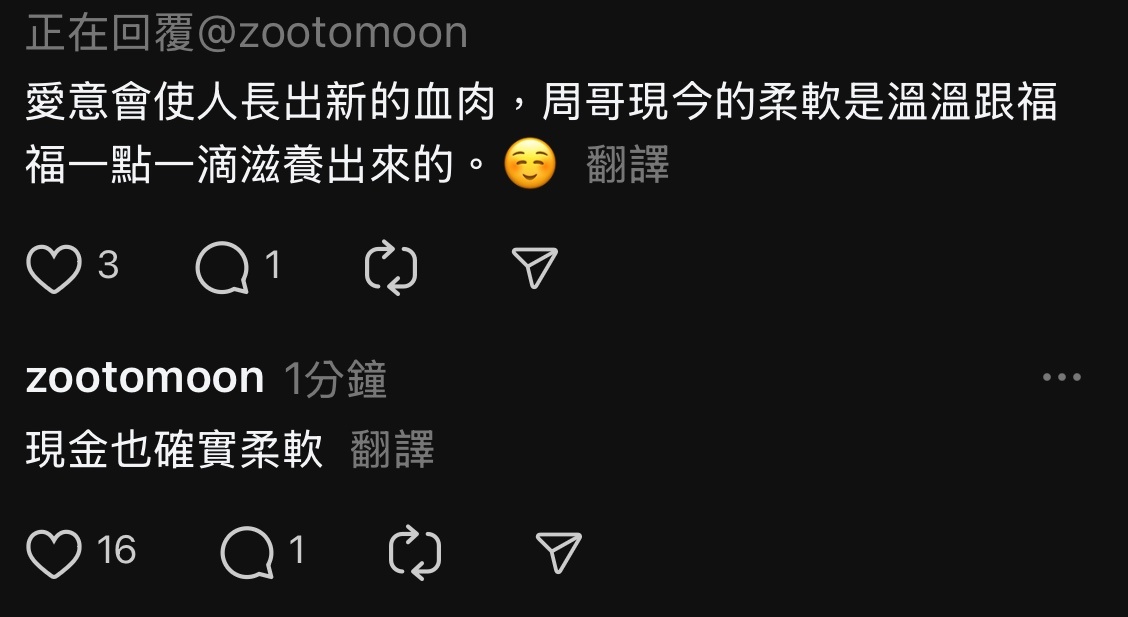Screen dimensions: 1128x617
Task: Translate the first post with 翻譯
Action: 627,165
